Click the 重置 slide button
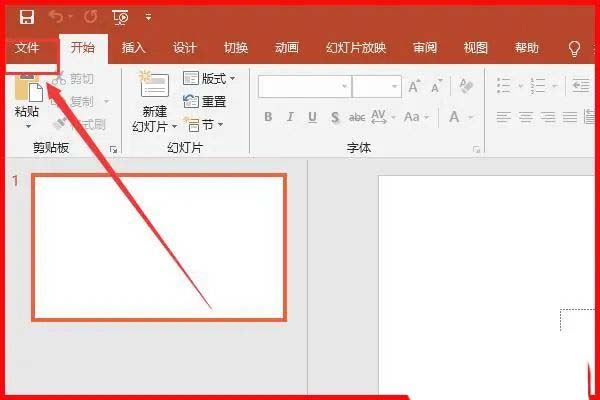This screenshot has width=600, height=400. click(205, 101)
